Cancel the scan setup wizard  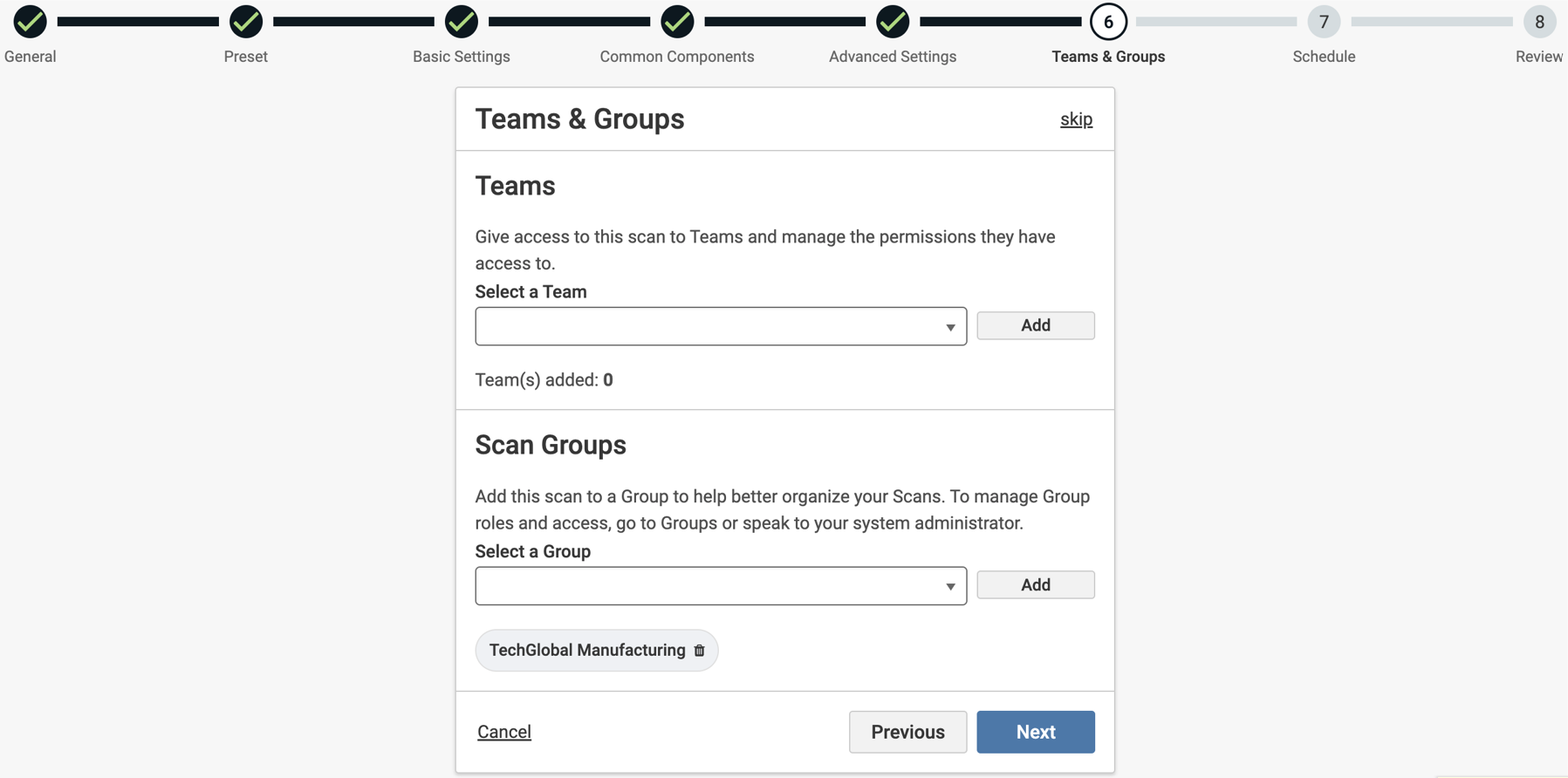click(x=504, y=732)
